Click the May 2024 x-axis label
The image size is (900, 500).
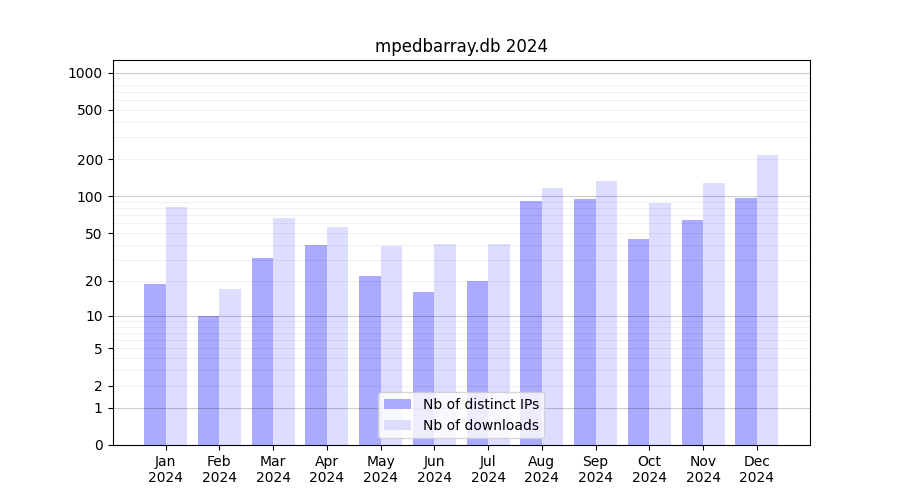[380, 469]
